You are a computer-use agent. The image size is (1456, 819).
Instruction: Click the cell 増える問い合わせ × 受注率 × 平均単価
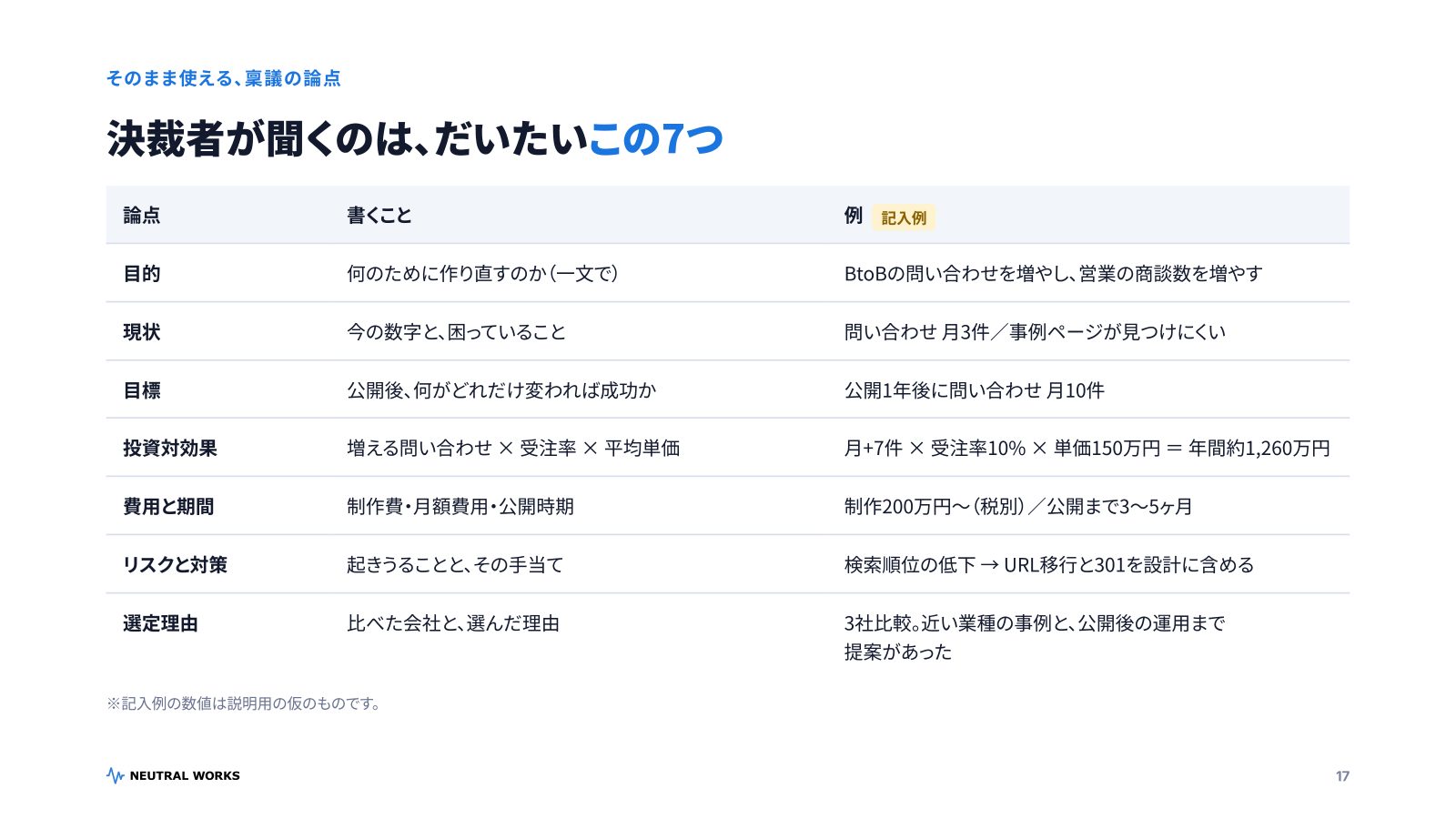pos(513,449)
